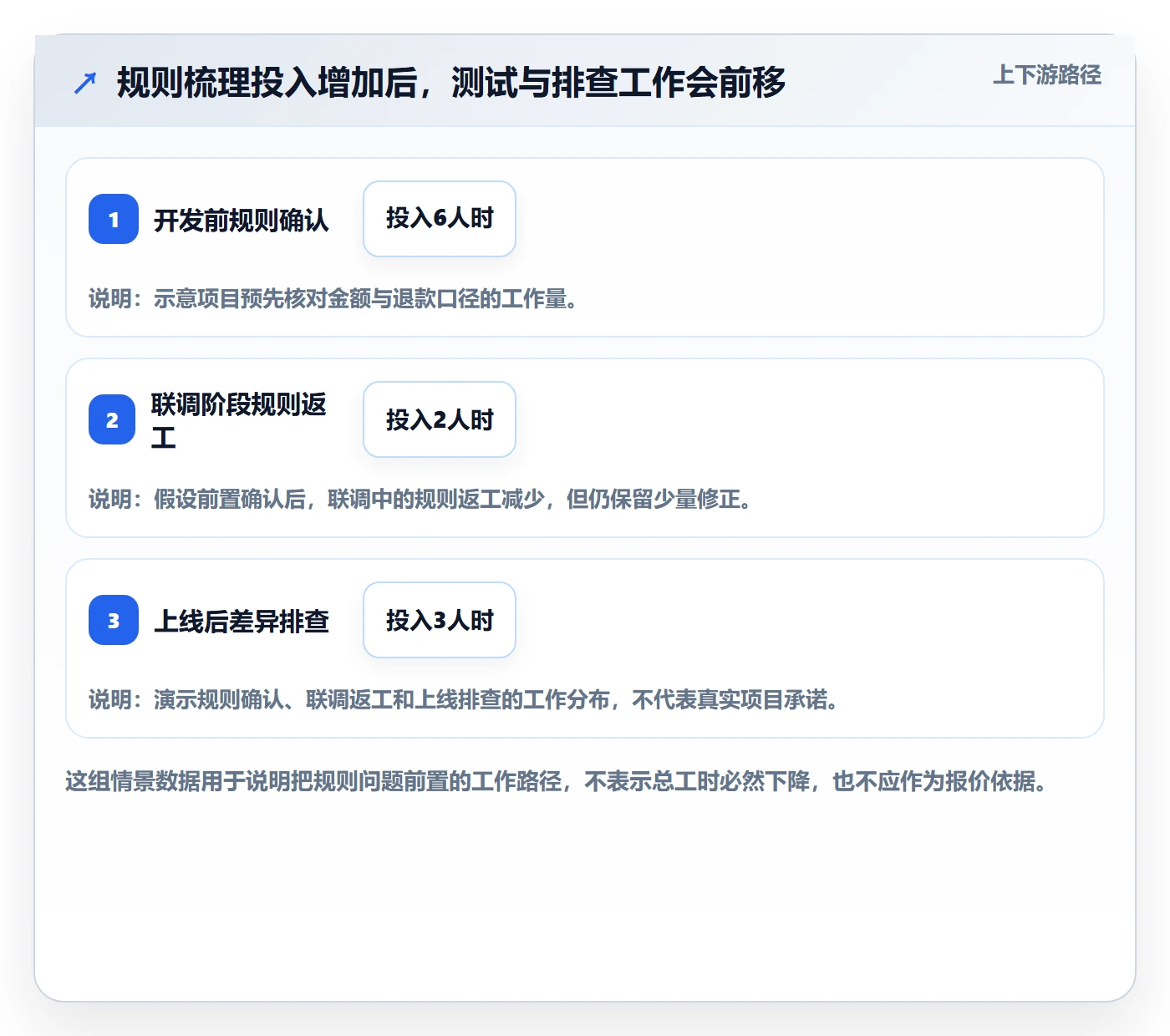Click the blue arrow icon beside the title
1170x1036 pixels.
coord(85,83)
